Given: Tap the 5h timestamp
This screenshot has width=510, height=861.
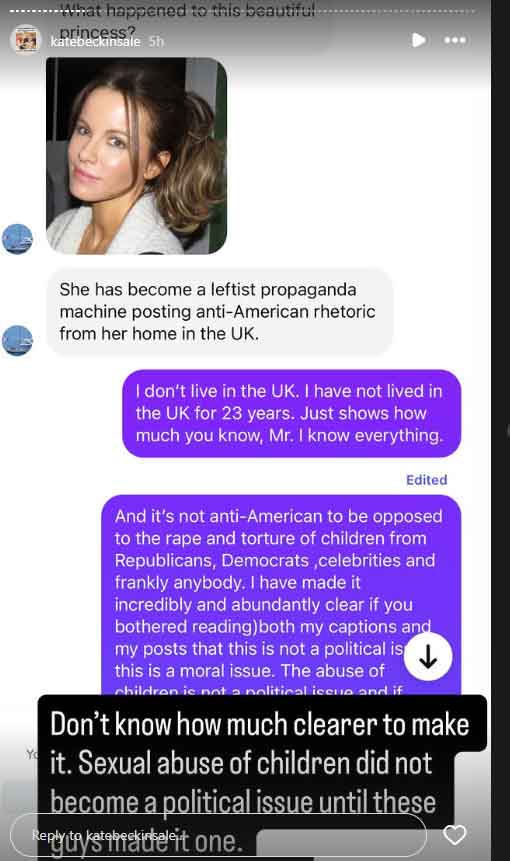Looking at the screenshot, I should [x=156, y=42].
